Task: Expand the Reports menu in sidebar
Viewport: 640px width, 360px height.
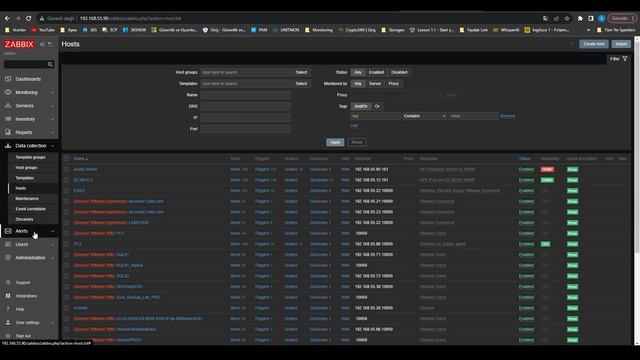Action: [29, 132]
